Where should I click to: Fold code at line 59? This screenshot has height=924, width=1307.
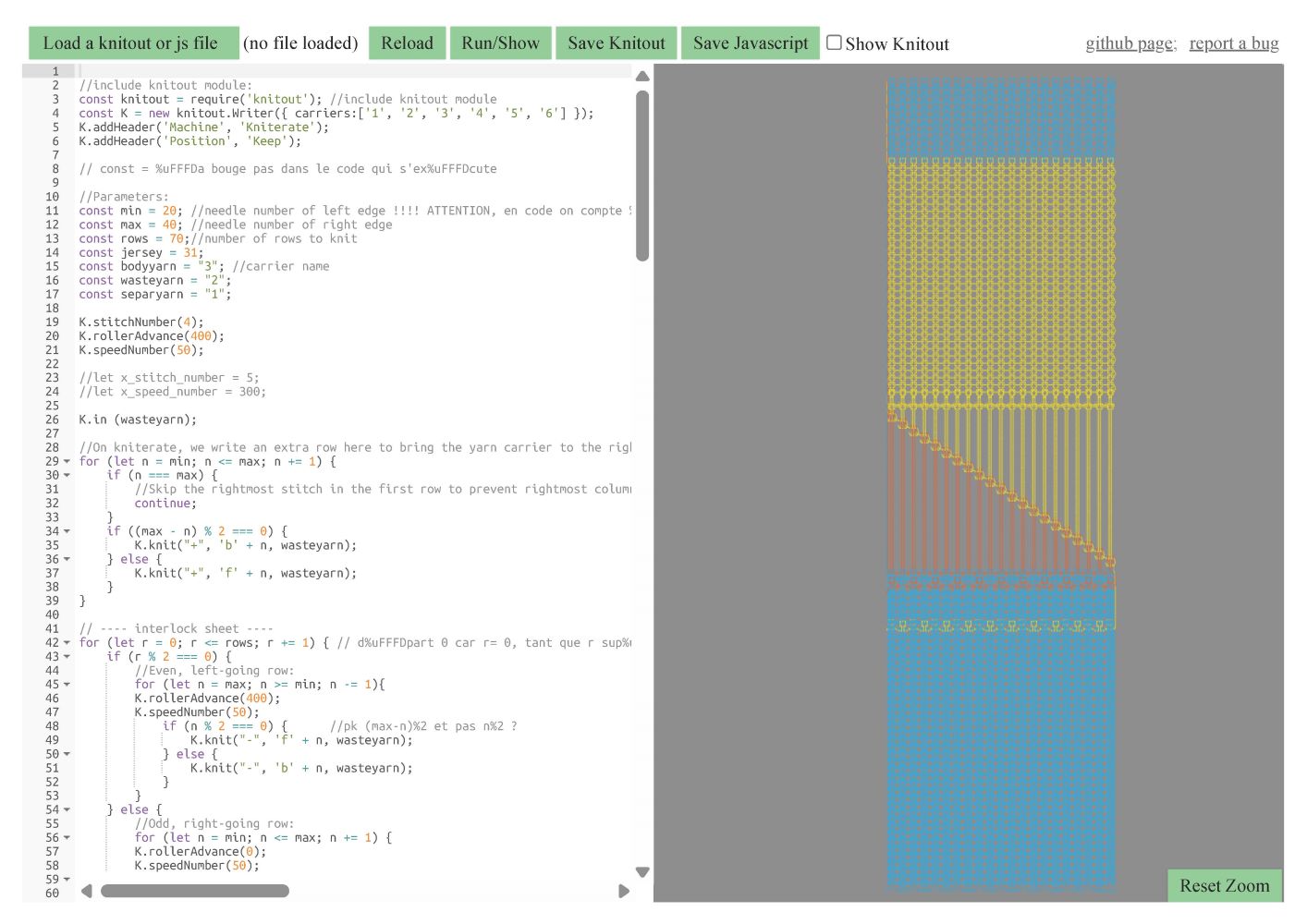point(67,880)
